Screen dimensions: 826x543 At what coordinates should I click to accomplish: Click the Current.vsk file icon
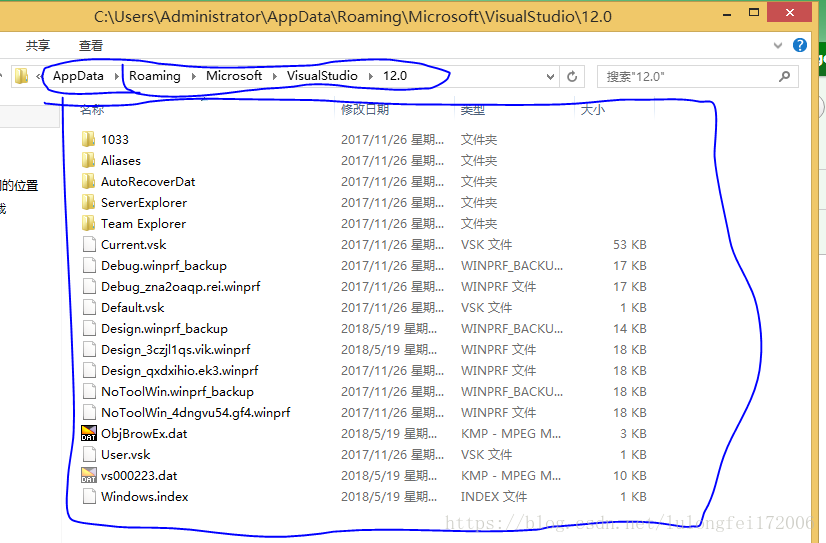click(89, 245)
